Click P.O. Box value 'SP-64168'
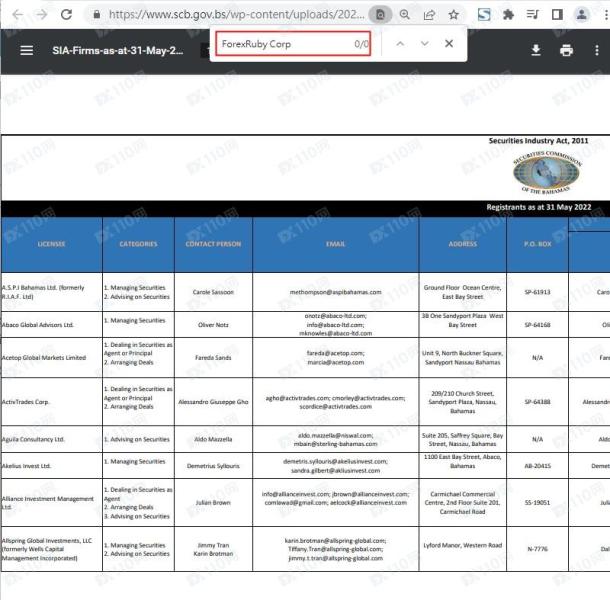This screenshot has width=610, height=600. (538, 325)
